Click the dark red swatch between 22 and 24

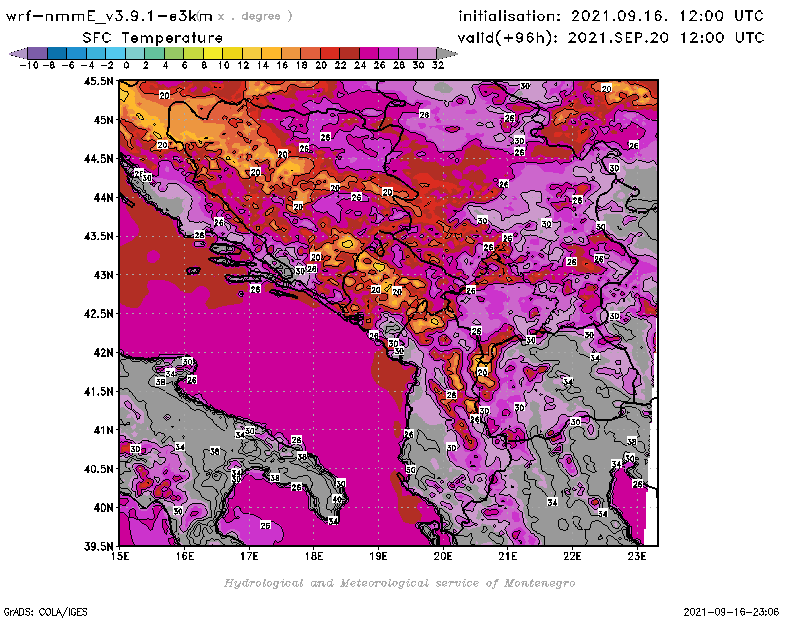point(349,53)
